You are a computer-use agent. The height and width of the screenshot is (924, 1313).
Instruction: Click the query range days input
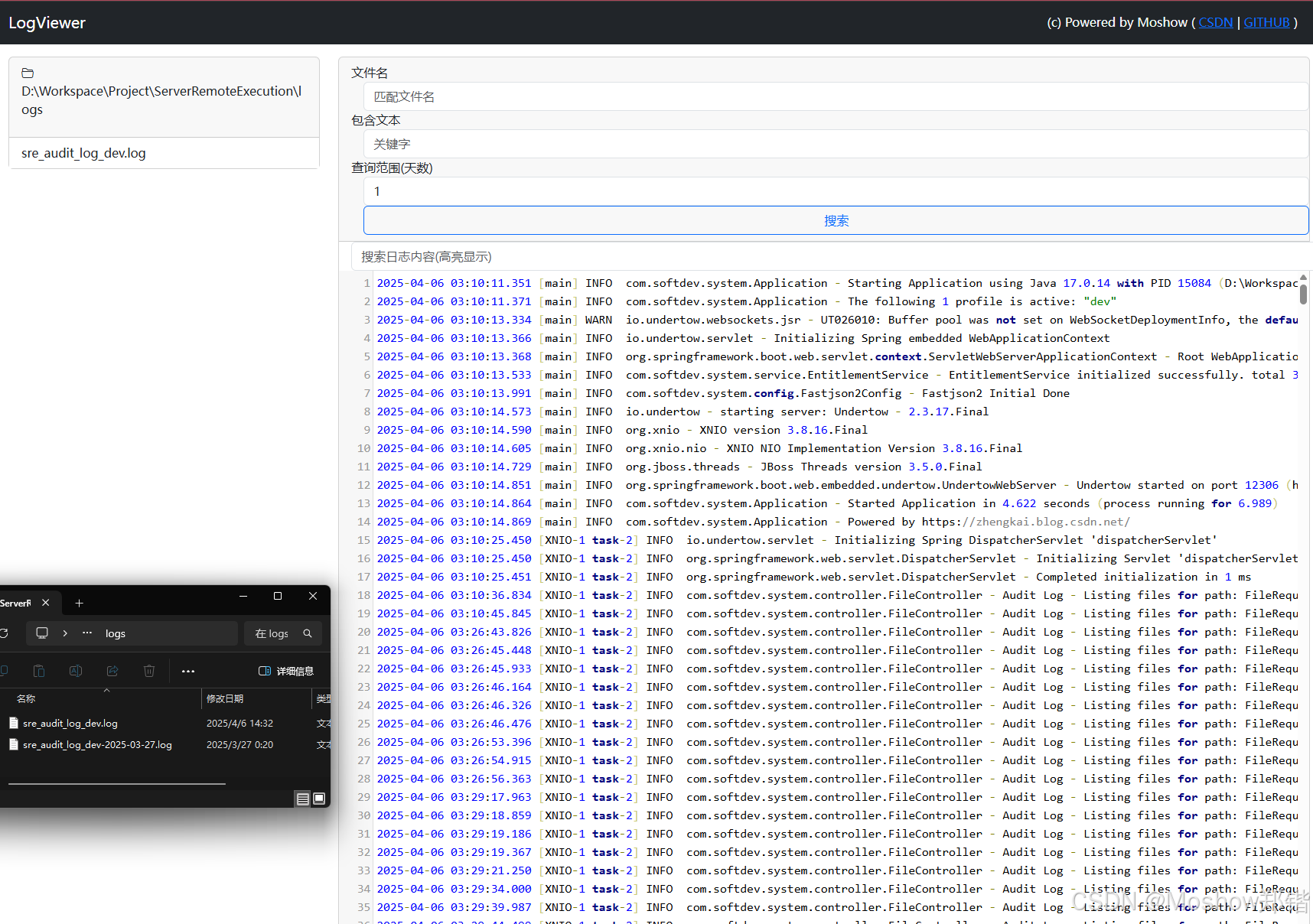tap(836, 191)
